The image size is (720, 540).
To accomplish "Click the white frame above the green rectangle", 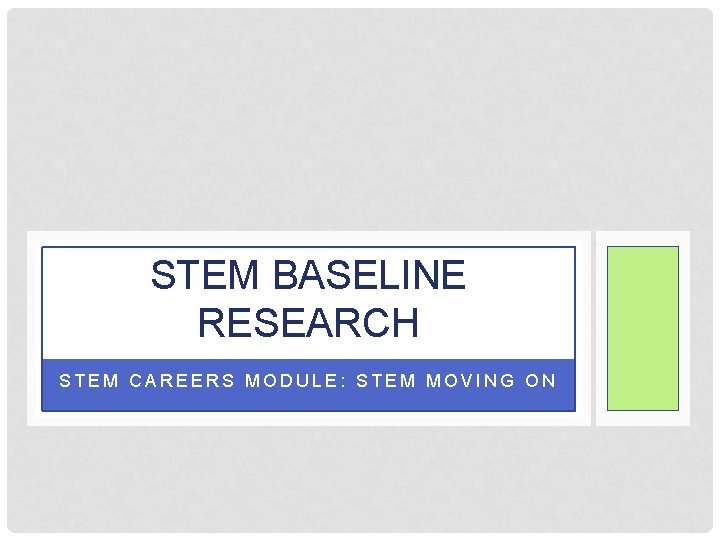I will [x=643, y=239].
